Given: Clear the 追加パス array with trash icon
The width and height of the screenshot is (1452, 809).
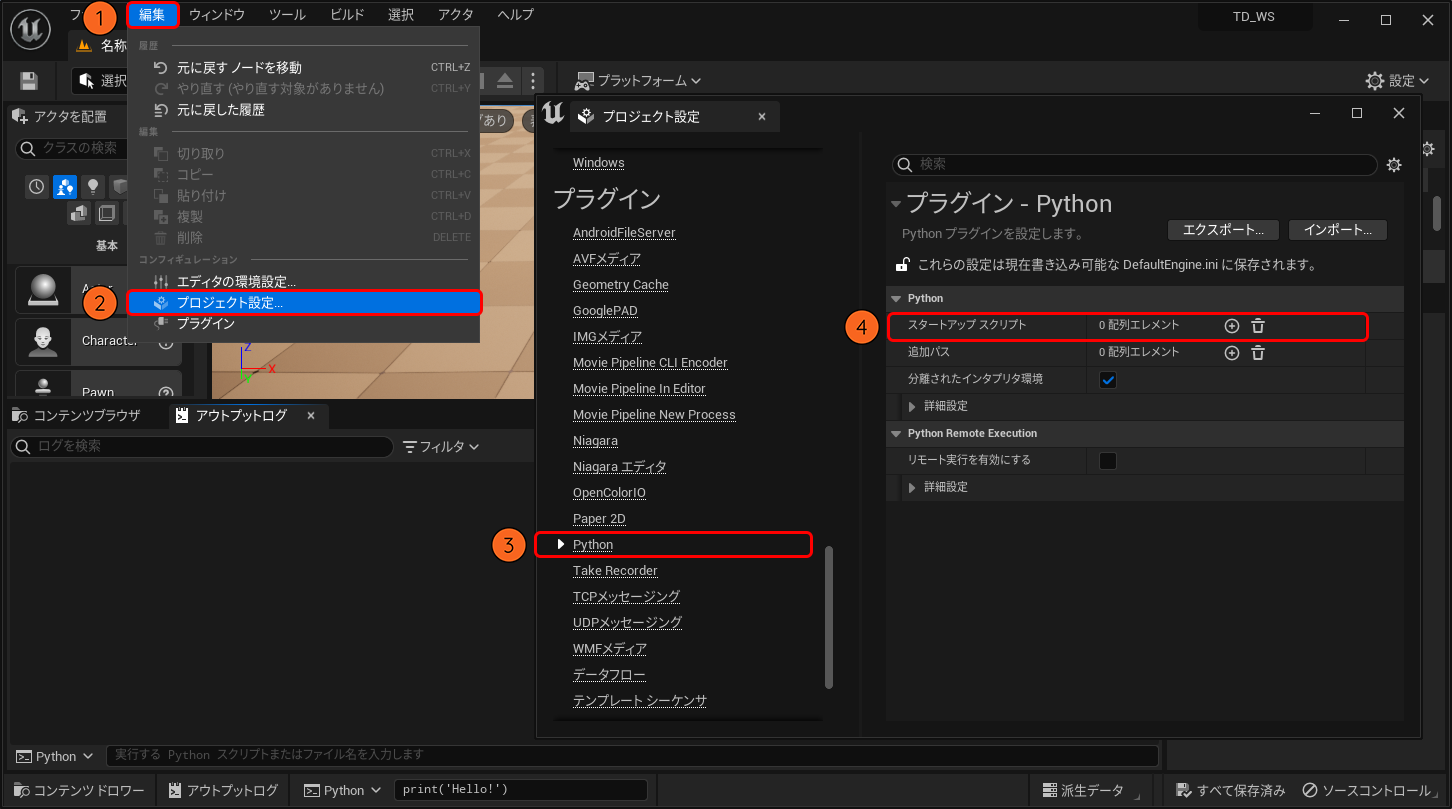Looking at the screenshot, I should point(1258,353).
